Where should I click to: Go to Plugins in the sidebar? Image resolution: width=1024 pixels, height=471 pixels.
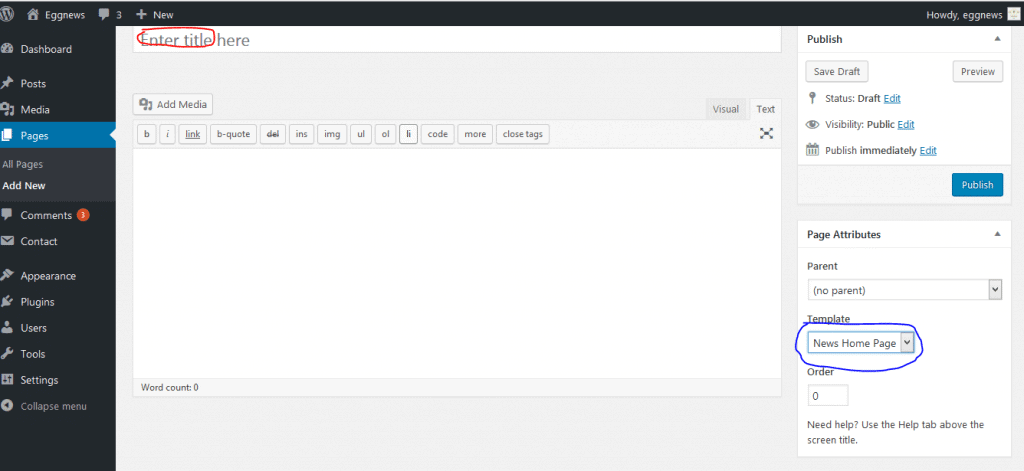37,301
